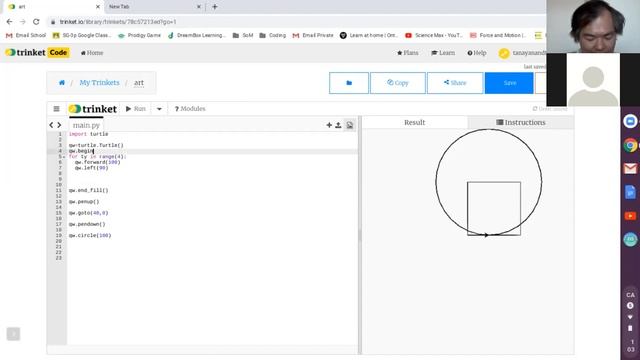This screenshot has width=640, height=360.
Task: Open Chrome from the shelf
Action: click(x=630, y=145)
